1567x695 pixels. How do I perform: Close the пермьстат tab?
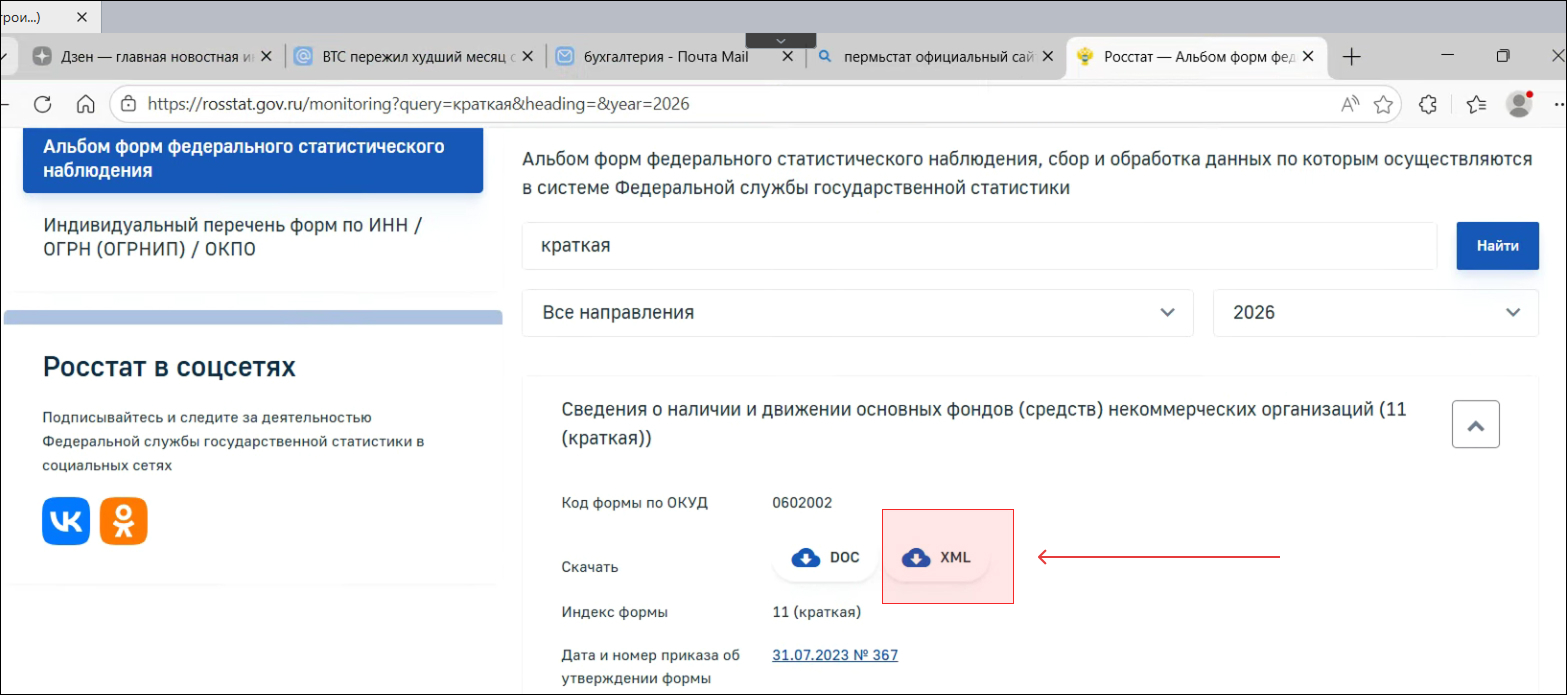(1049, 57)
